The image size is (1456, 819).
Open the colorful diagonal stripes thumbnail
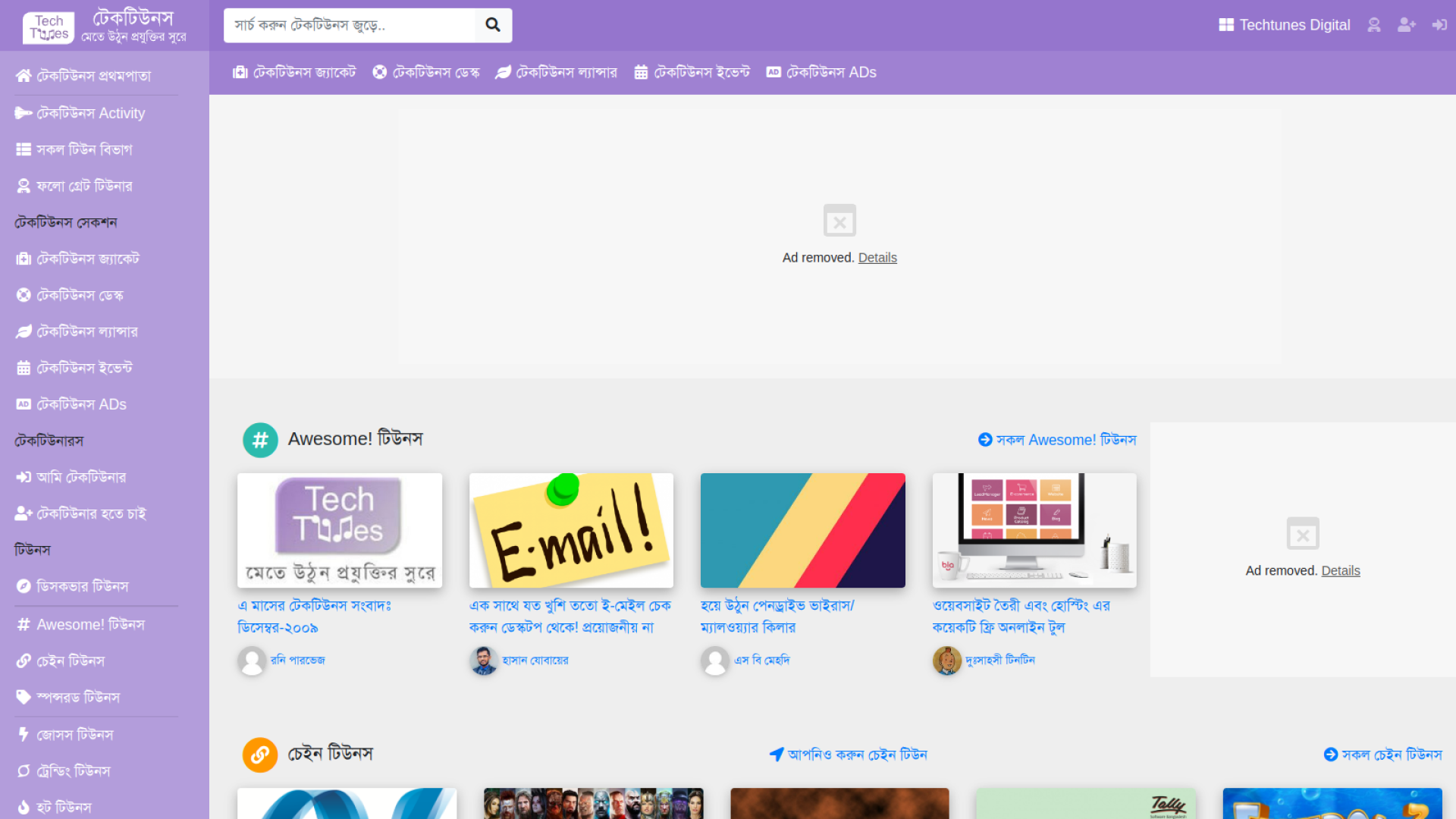click(802, 530)
